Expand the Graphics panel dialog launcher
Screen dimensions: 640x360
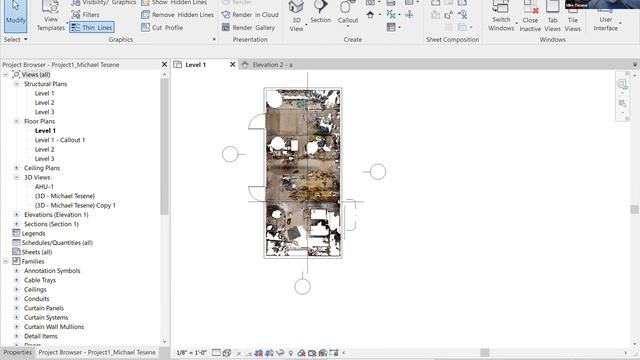coord(214,40)
